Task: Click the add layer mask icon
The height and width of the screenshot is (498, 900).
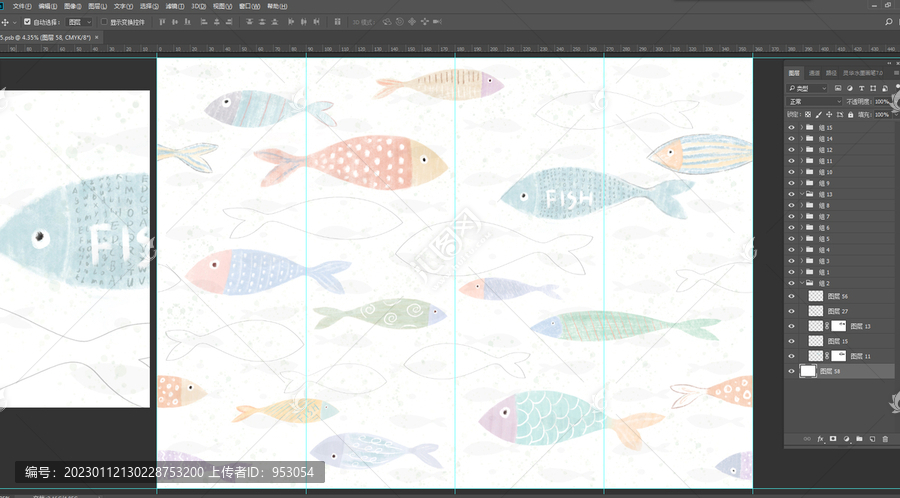Action: pyautogui.click(x=833, y=438)
